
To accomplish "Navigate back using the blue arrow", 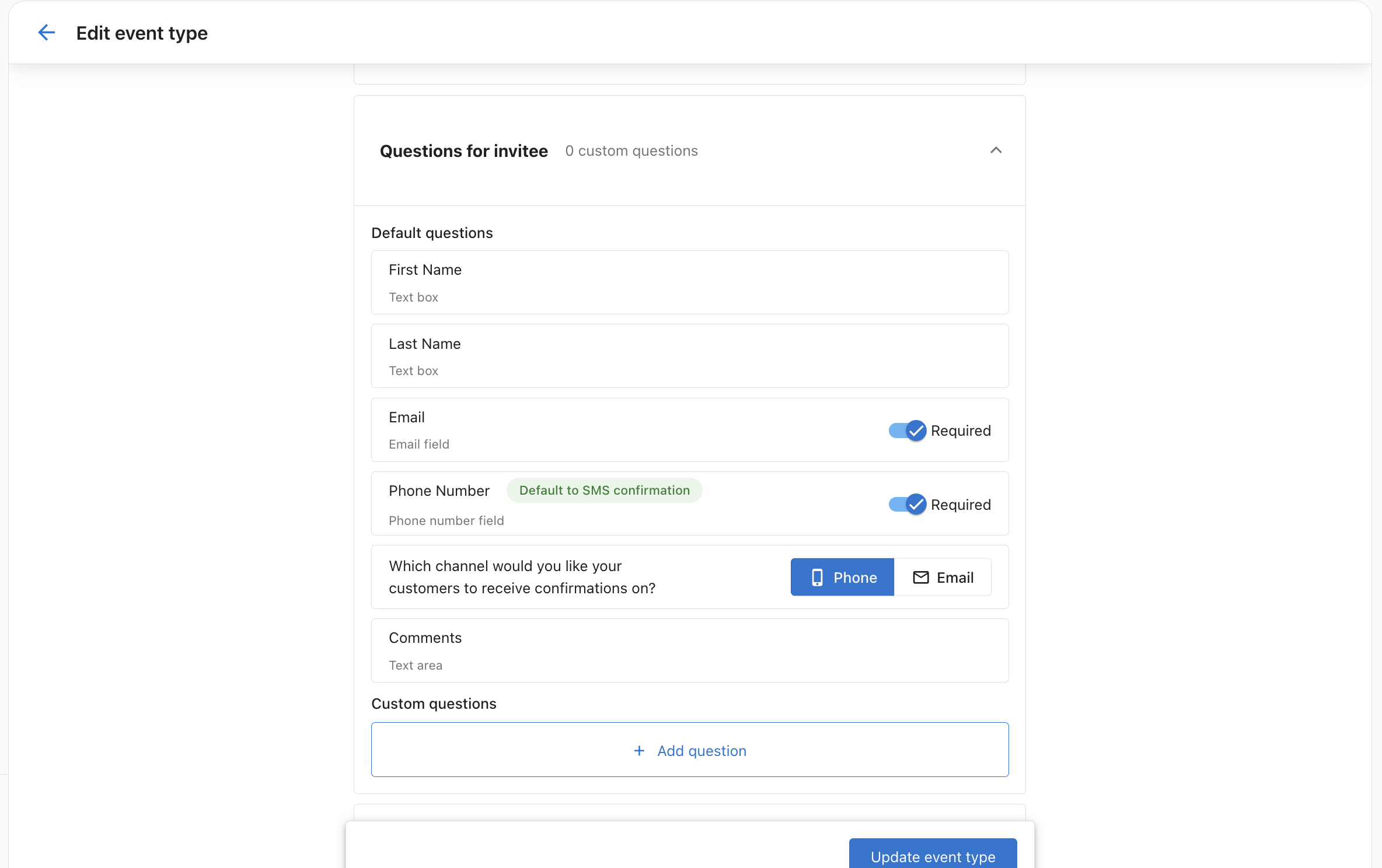I will pos(47,32).
